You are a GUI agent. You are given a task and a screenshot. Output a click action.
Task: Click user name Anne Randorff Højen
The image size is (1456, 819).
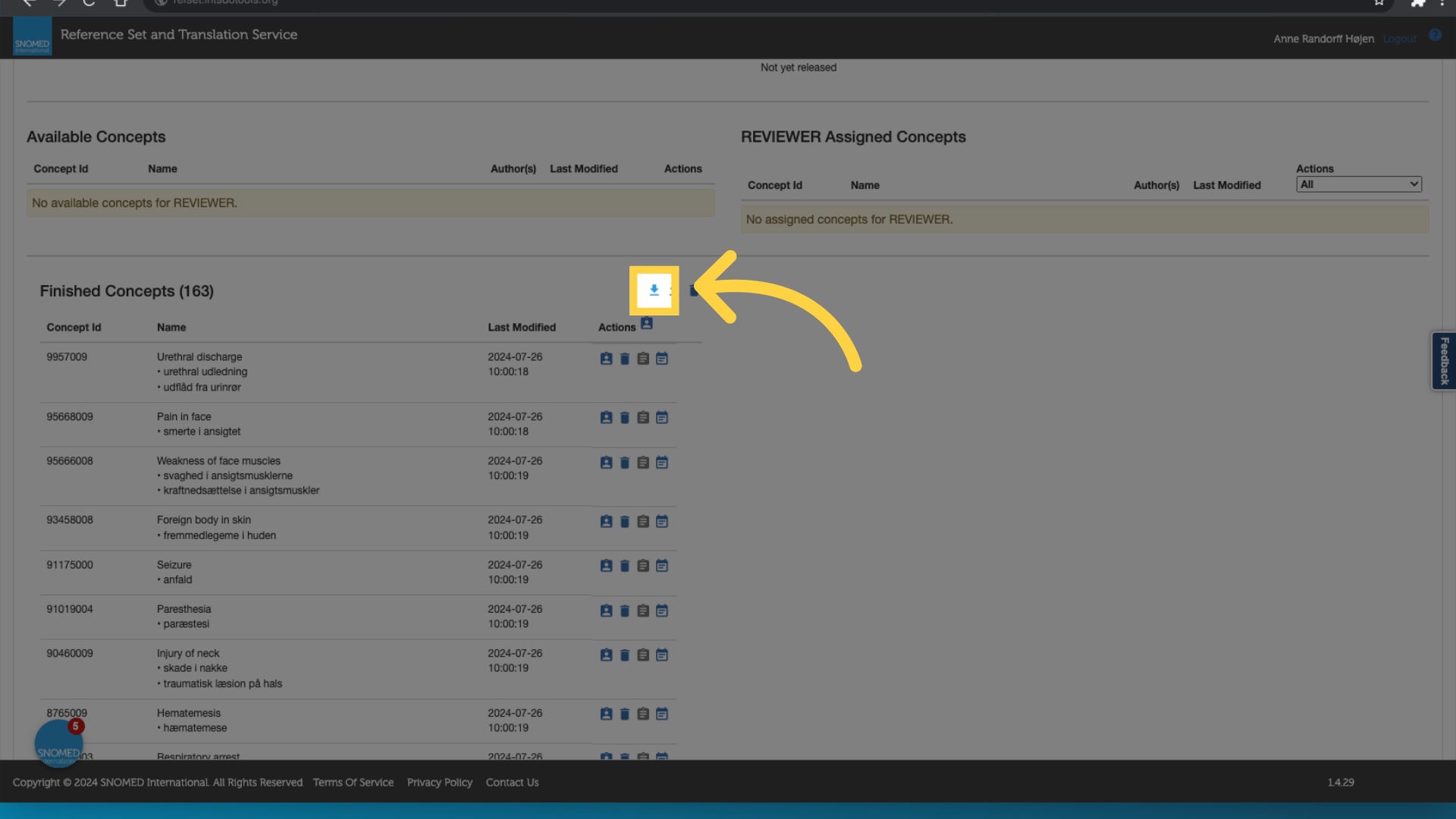click(1323, 39)
